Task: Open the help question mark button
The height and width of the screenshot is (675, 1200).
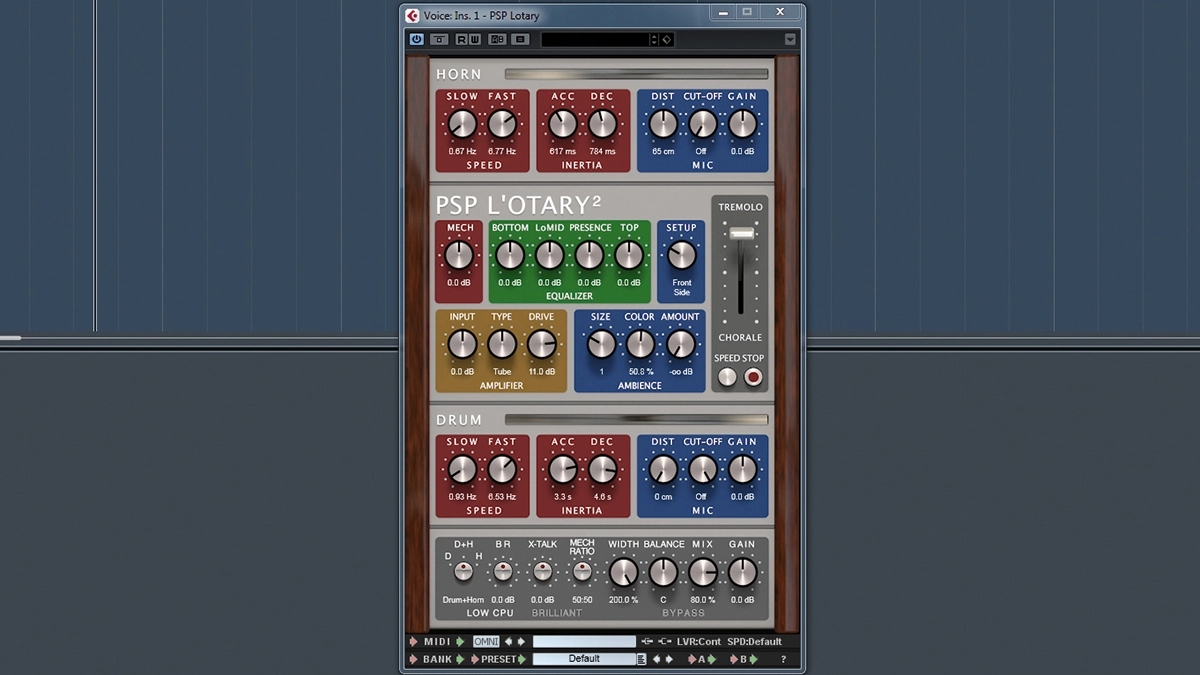Action: (783, 659)
